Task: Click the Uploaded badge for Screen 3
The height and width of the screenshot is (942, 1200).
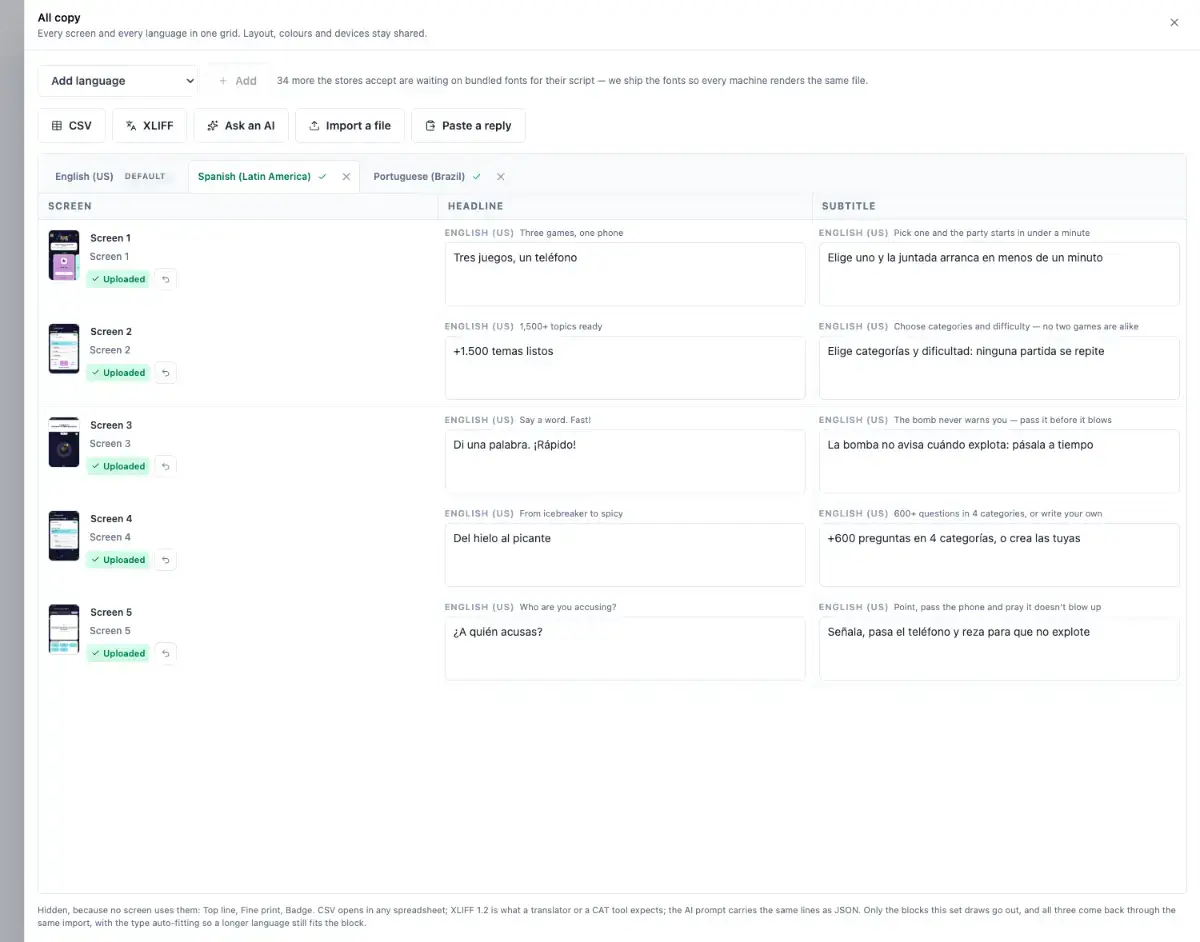Action: 118,466
